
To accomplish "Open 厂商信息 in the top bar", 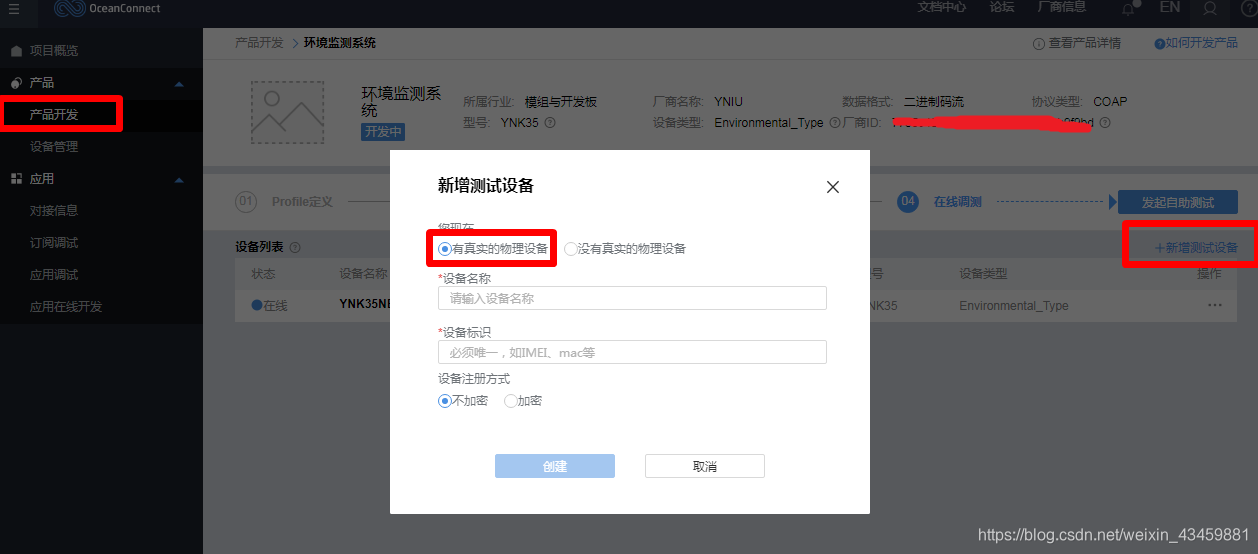I will point(1061,7).
